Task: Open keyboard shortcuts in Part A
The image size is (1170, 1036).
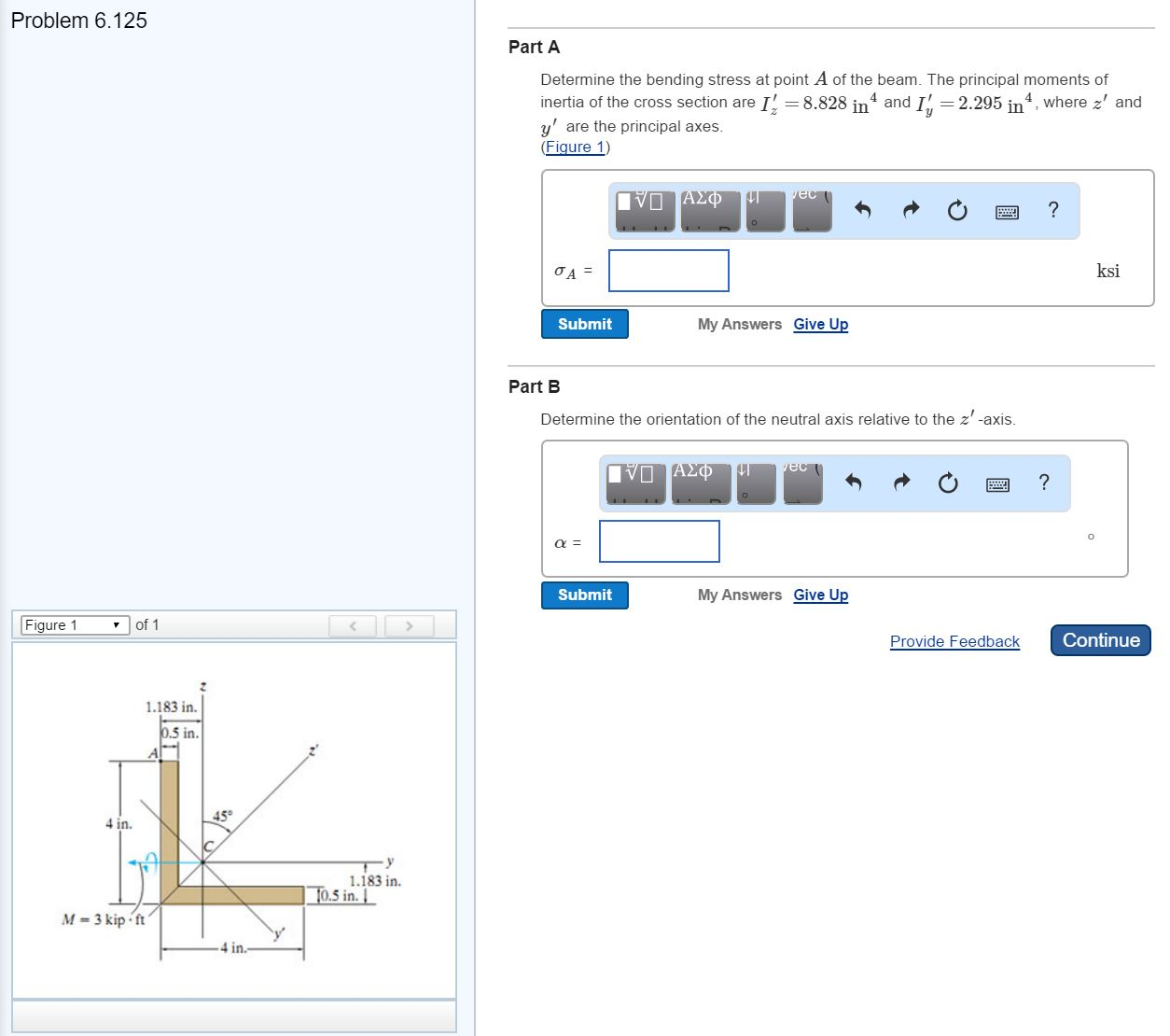Action: click(1007, 212)
